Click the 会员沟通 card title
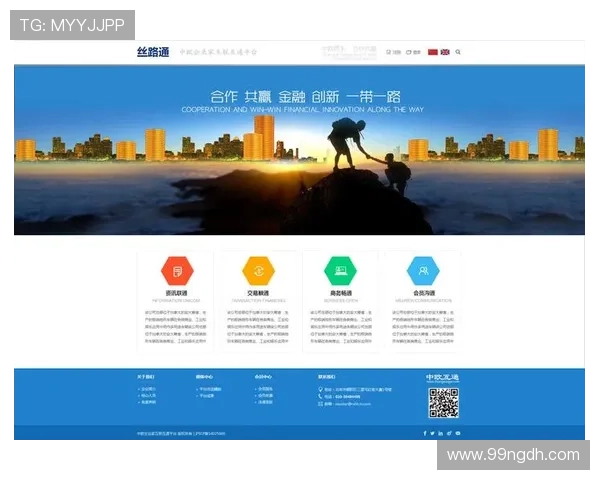600x480 pixels. (423, 294)
